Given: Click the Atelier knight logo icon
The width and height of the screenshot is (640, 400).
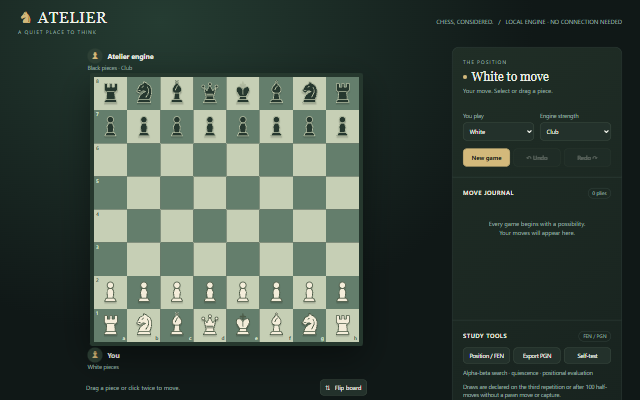Looking at the screenshot, I should pyautogui.click(x=26, y=18).
